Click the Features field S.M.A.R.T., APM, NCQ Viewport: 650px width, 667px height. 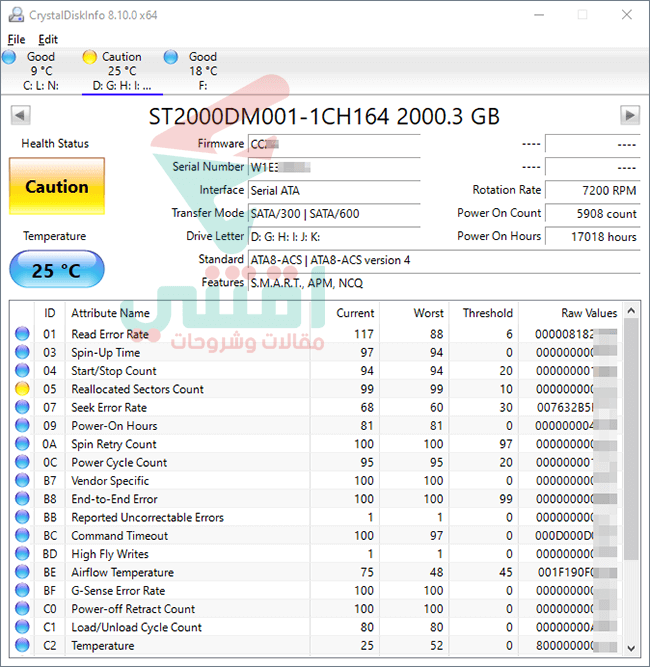click(x=444, y=283)
